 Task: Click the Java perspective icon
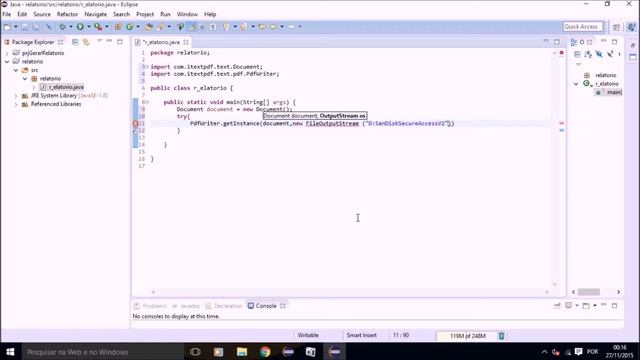coord(631,27)
